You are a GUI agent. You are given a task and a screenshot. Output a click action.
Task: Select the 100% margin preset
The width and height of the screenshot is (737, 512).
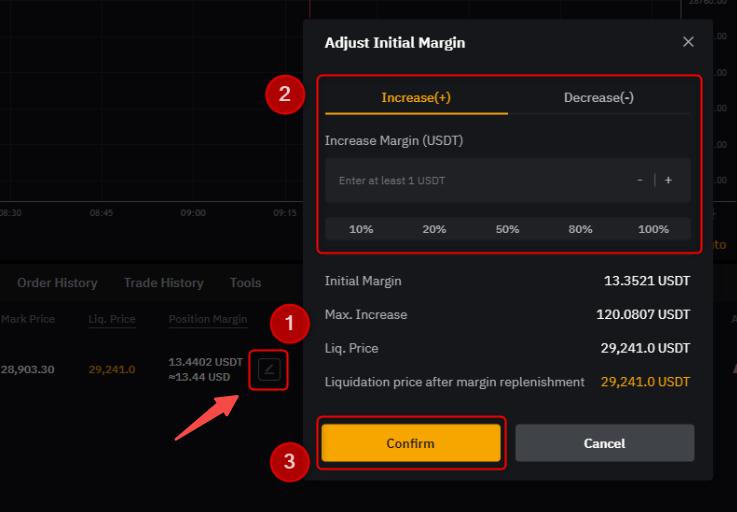pos(653,229)
